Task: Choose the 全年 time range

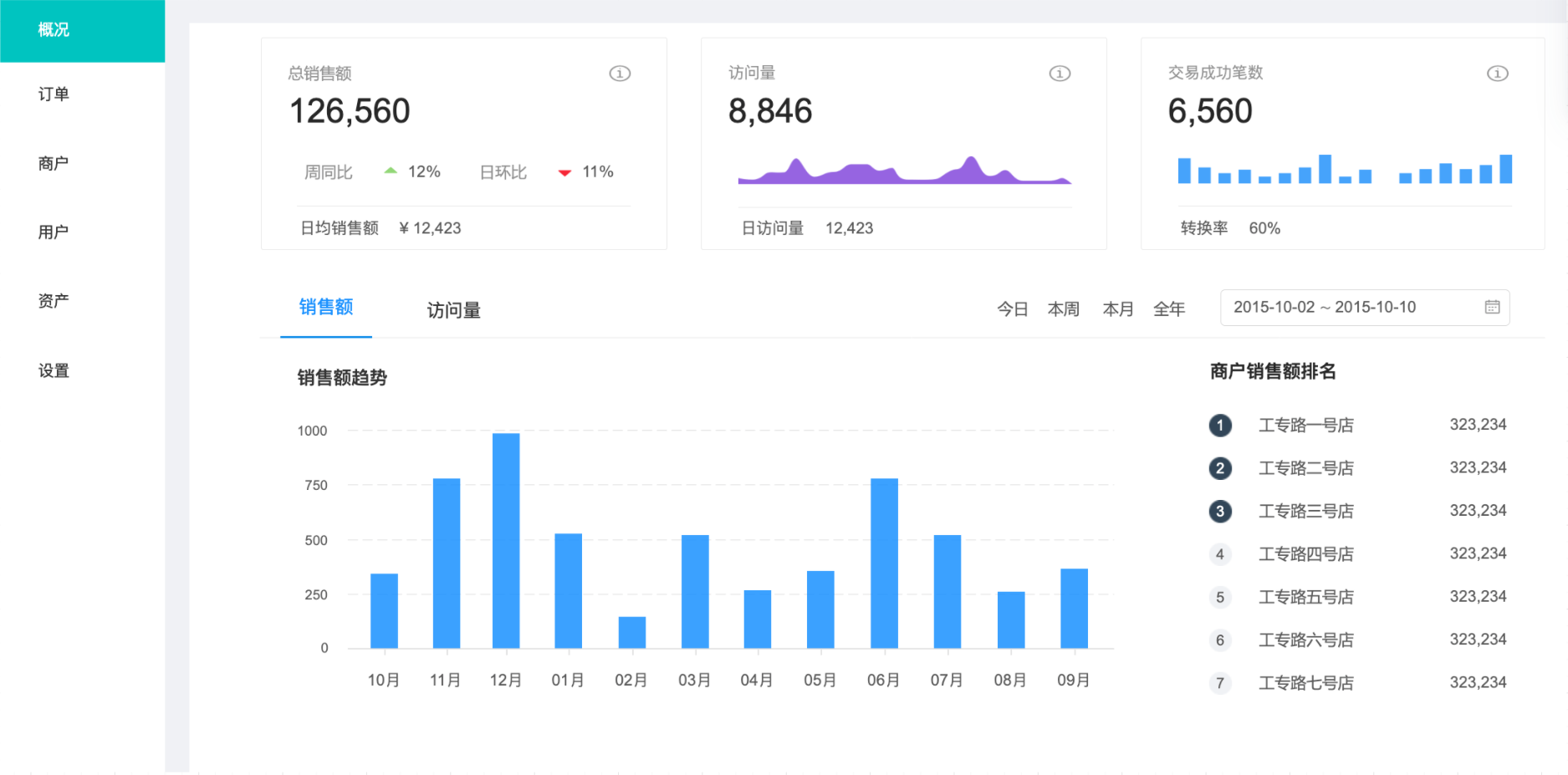Action: 1168,309
